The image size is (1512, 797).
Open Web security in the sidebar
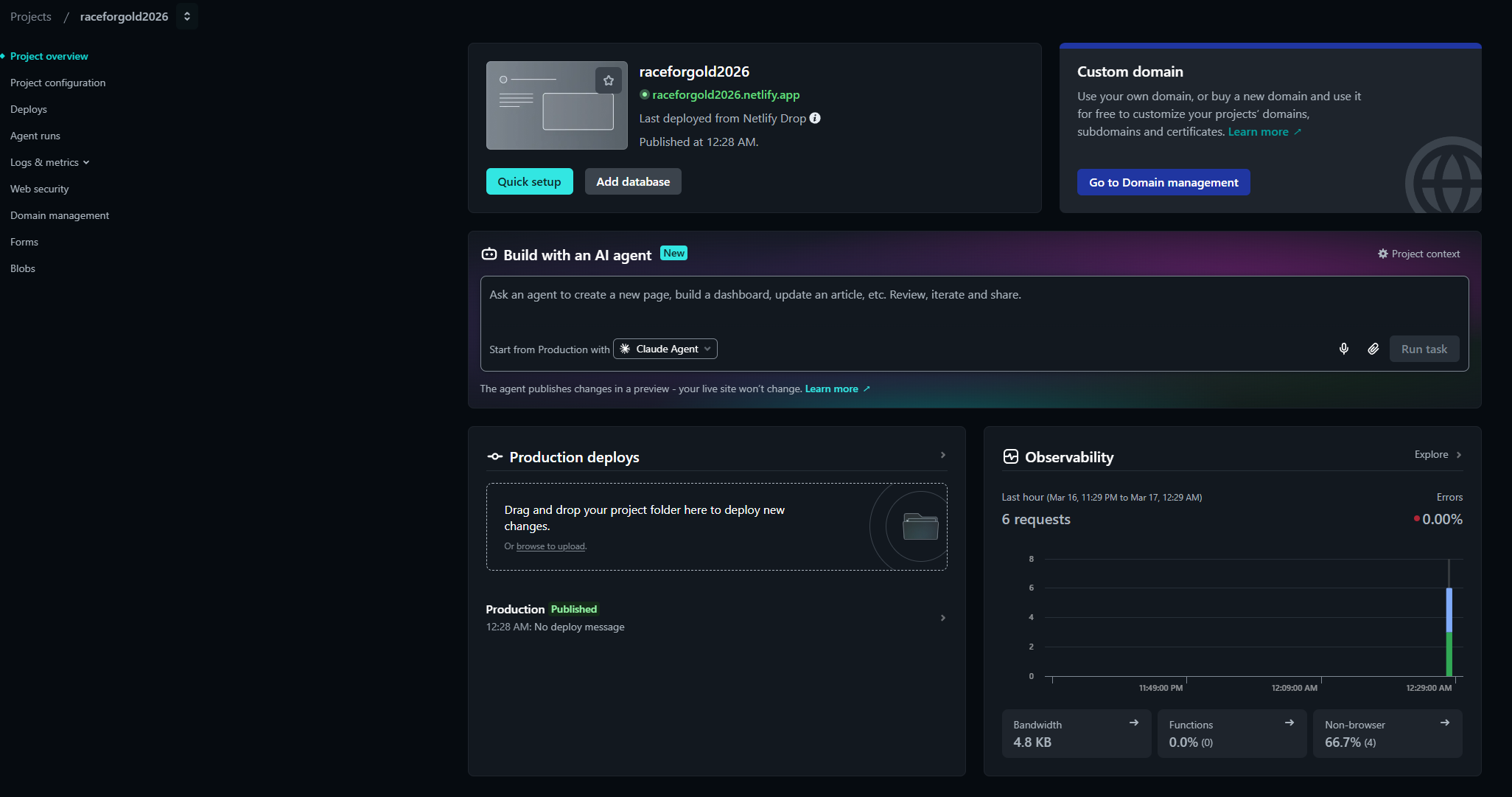pos(40,189)
